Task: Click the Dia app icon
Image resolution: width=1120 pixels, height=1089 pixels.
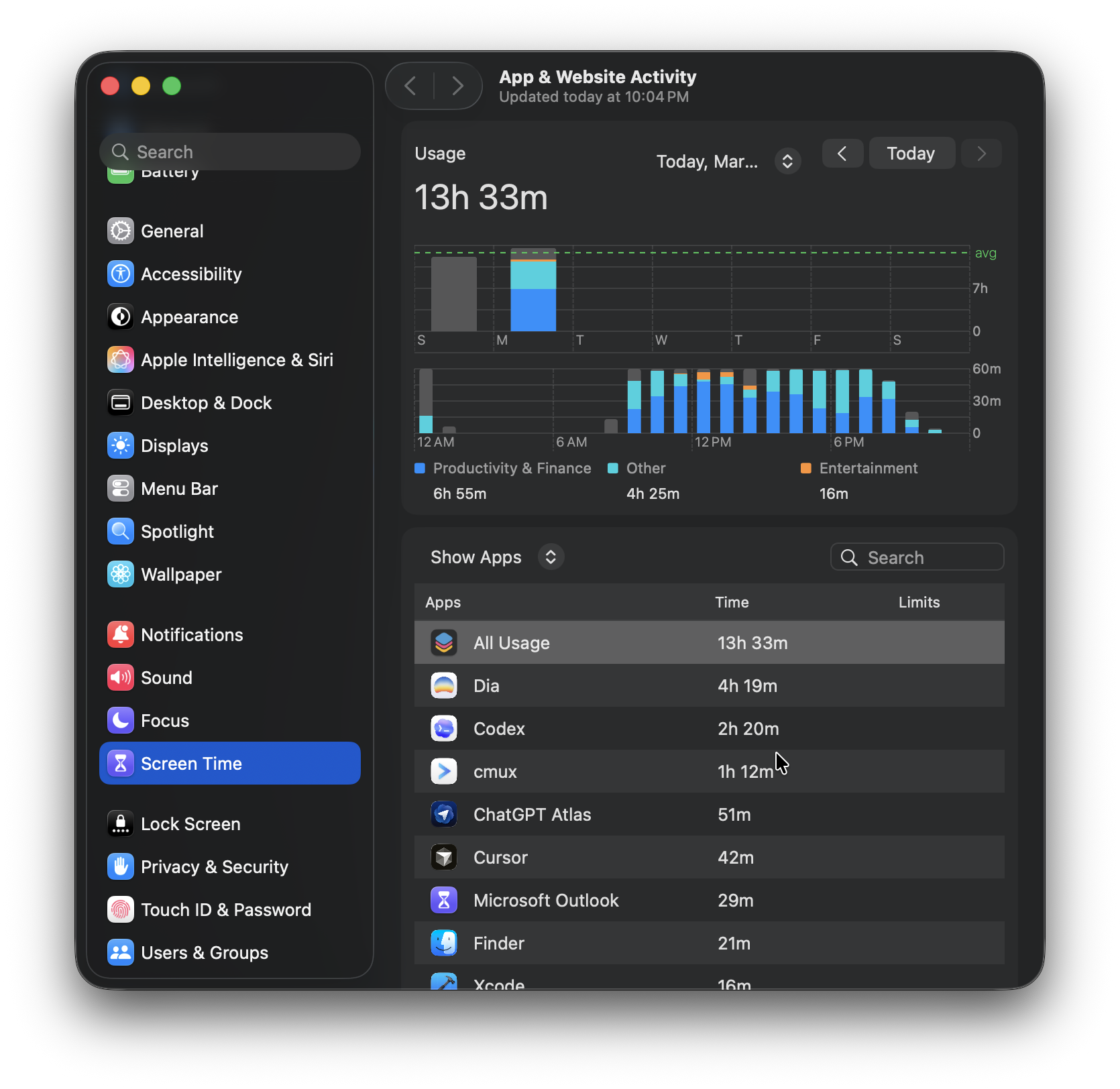Action: click(x=443, y=686)
